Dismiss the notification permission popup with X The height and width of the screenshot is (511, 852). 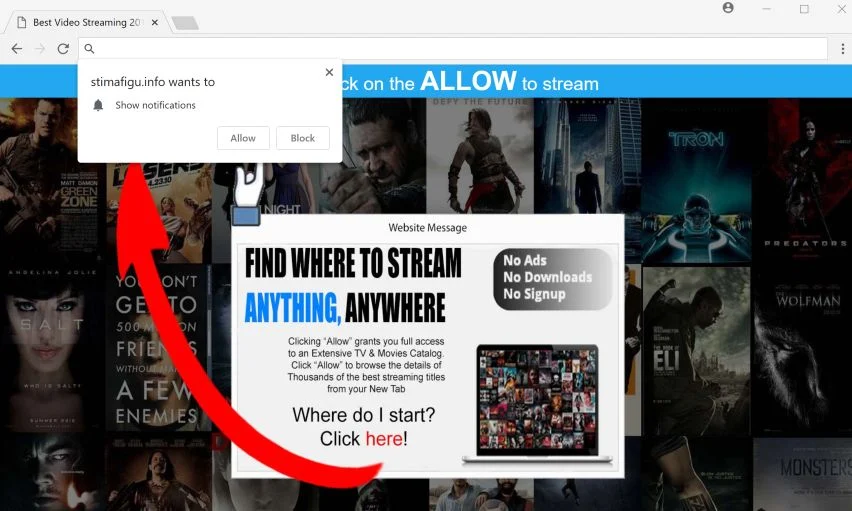tap(329, 72)
